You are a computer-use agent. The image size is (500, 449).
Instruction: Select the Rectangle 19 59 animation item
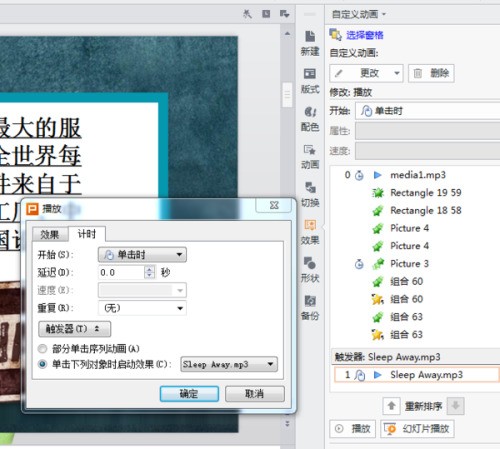tap(426, 193)
